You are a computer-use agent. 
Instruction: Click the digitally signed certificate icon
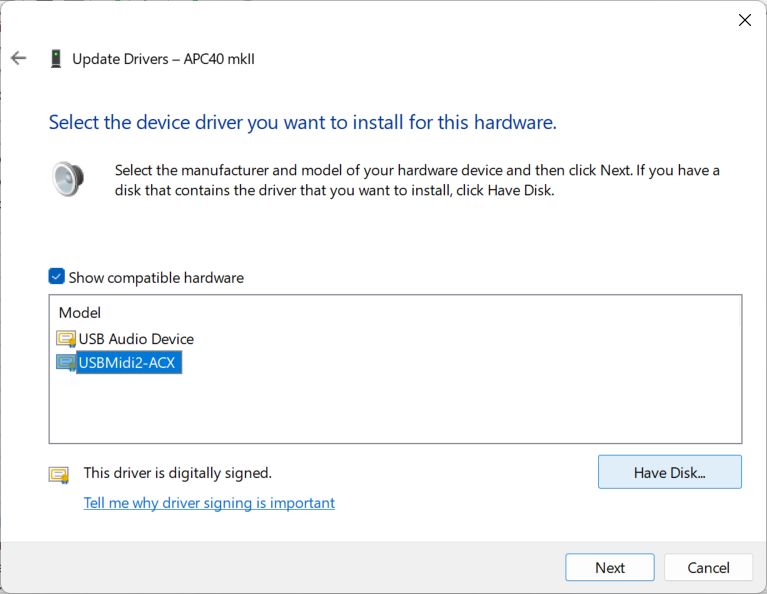59,474
